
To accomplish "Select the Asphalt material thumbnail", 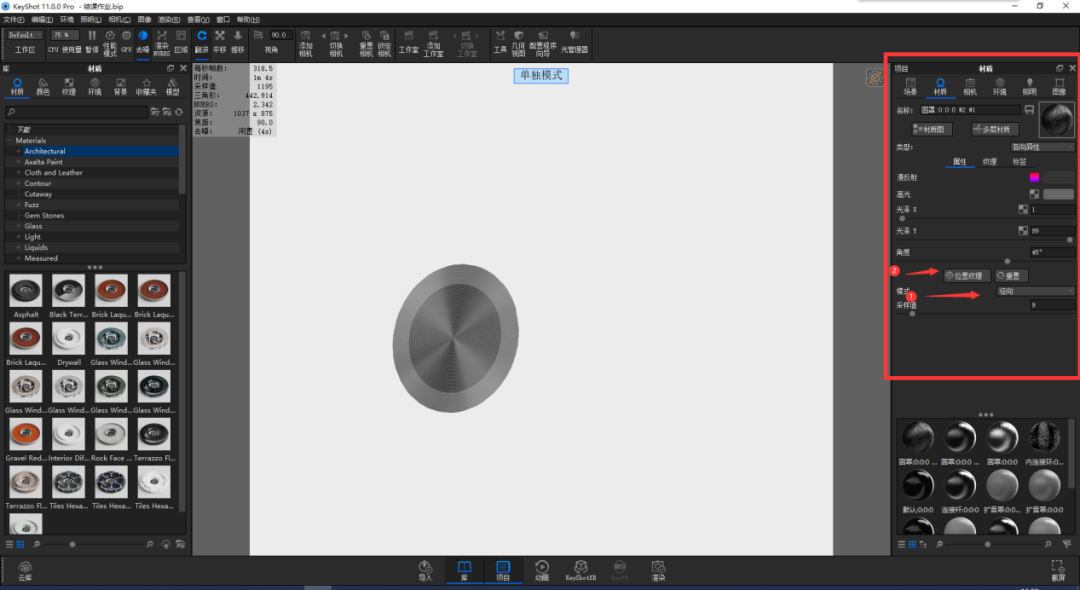I will tap(25, 291).
